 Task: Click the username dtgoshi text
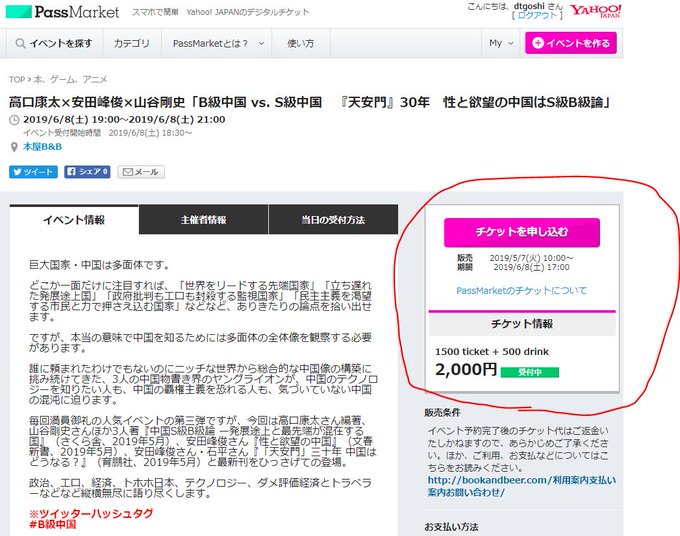coord(529,7)
